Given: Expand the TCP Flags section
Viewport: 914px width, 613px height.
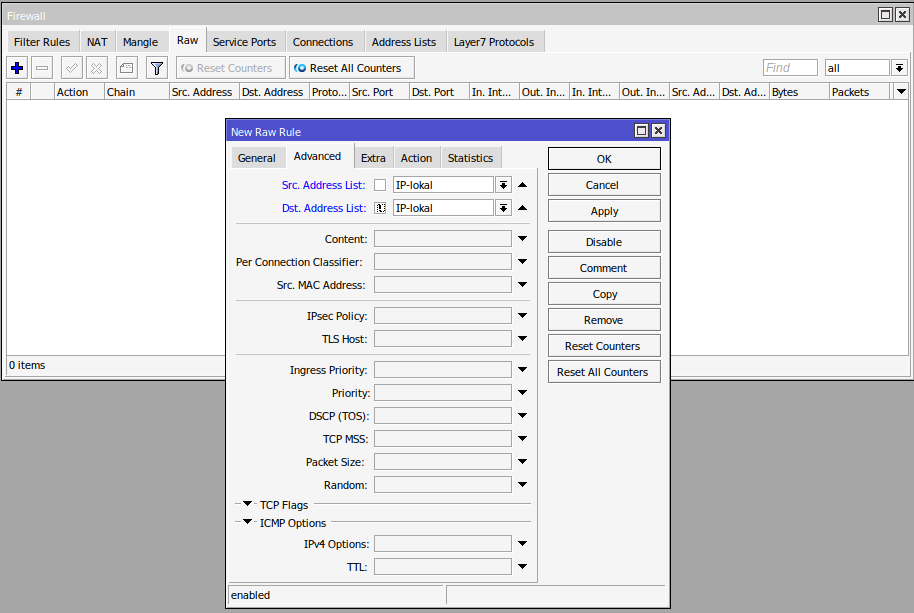Looking at the screenshot, I should coord(248,503).
